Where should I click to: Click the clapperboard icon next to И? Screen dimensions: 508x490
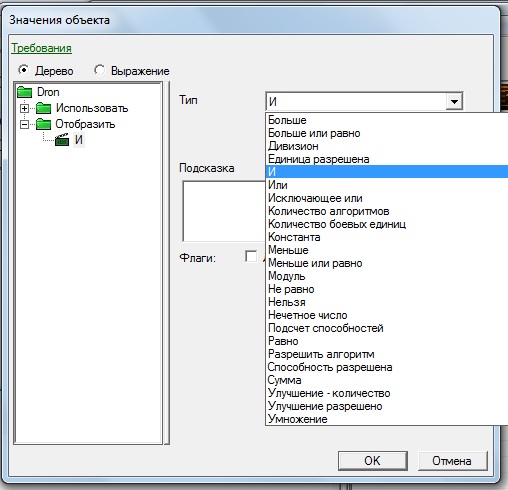point(62,140)
